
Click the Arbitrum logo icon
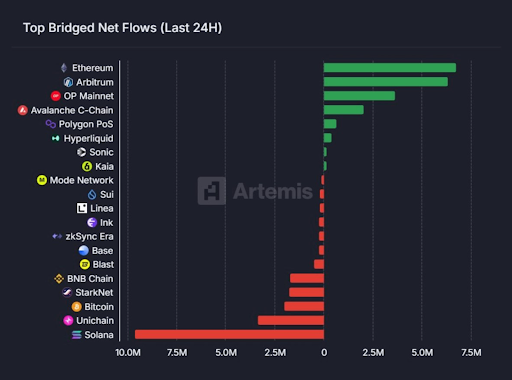[68, 82]
